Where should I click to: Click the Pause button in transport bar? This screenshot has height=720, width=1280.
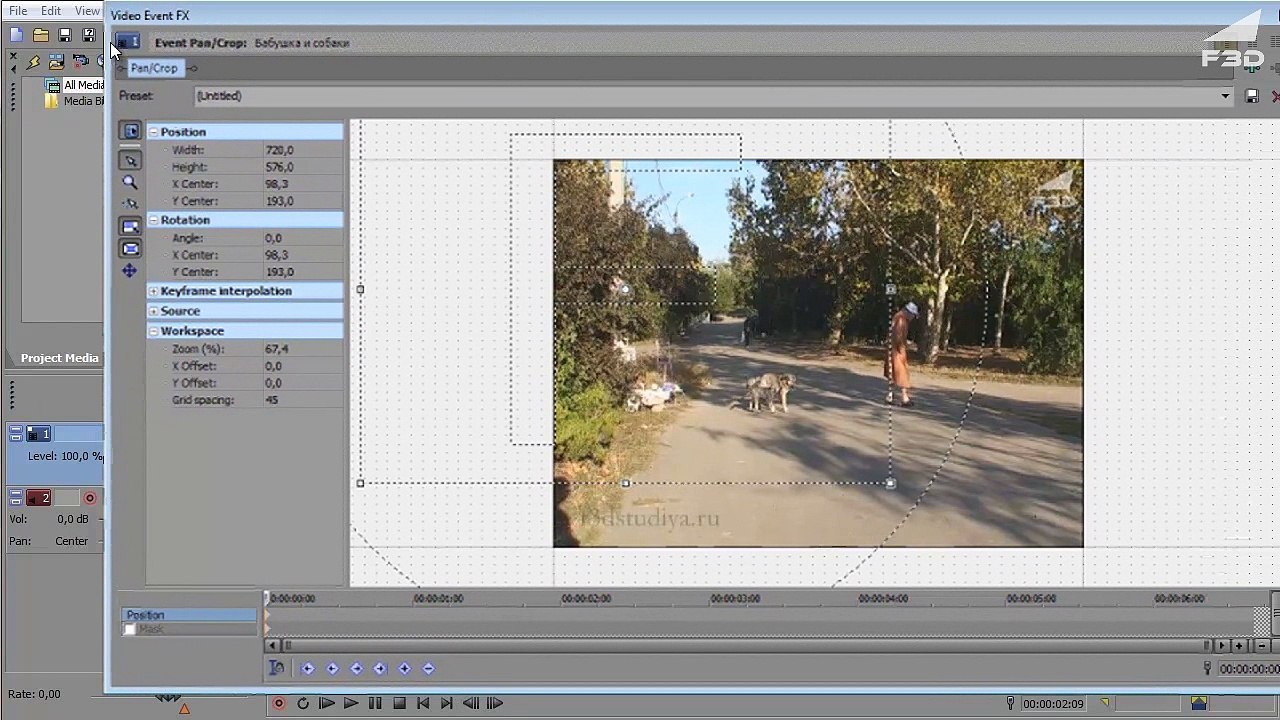[x=375, y=703]
